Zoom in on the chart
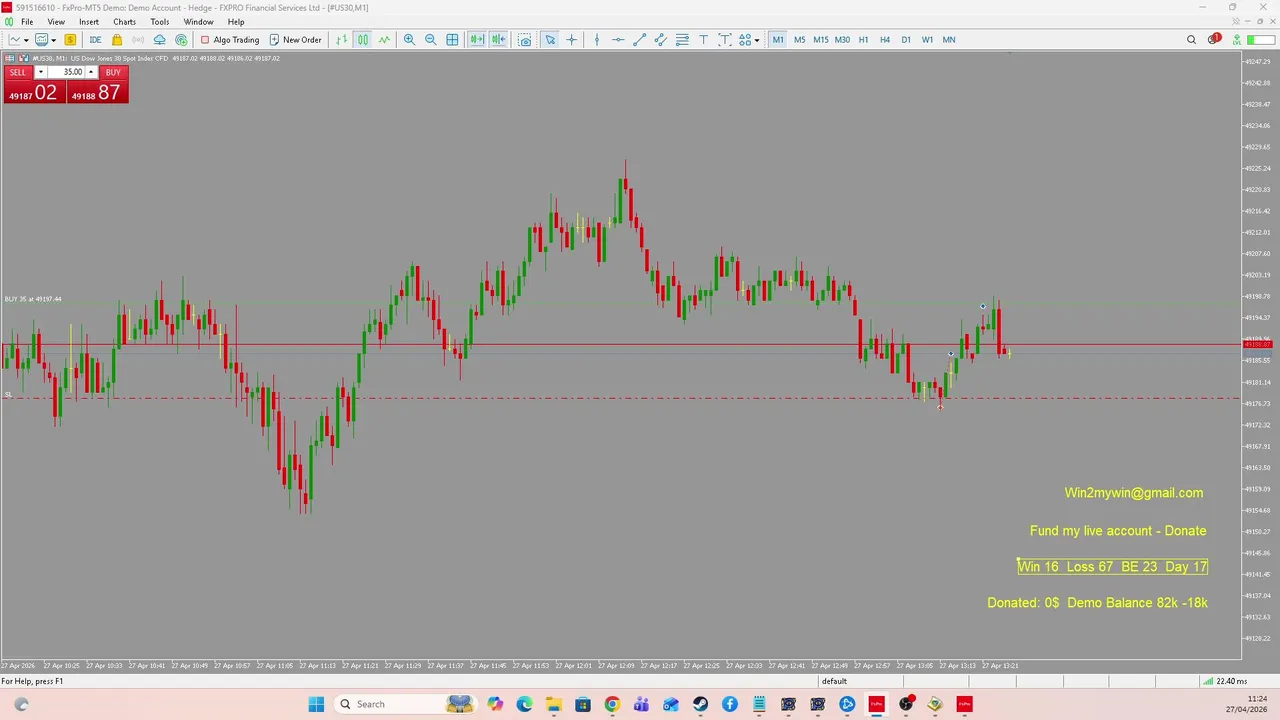This screenshot has height=720, width=1280. 409,40
